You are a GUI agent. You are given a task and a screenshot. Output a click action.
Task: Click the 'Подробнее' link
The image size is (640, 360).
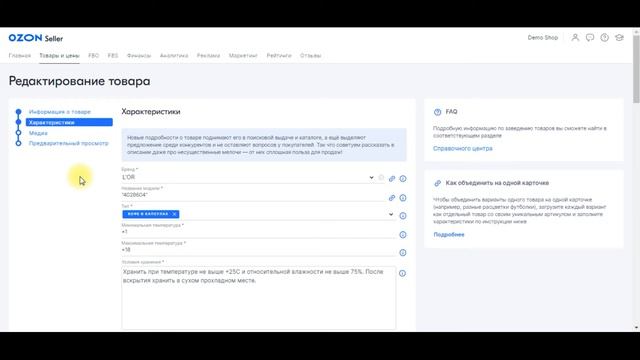[x=449, y=235]
